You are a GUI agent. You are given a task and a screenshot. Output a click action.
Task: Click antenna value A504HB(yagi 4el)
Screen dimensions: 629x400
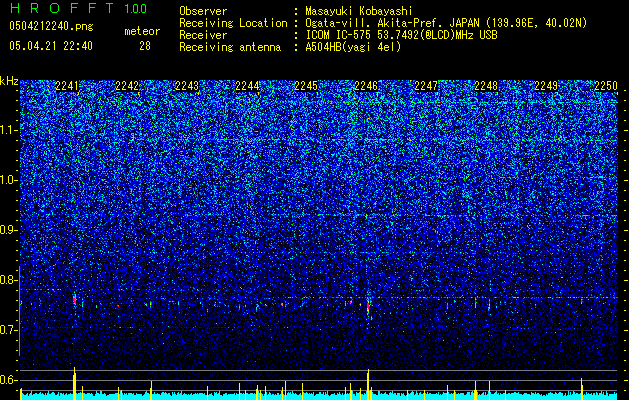click(x=353, y=47)
